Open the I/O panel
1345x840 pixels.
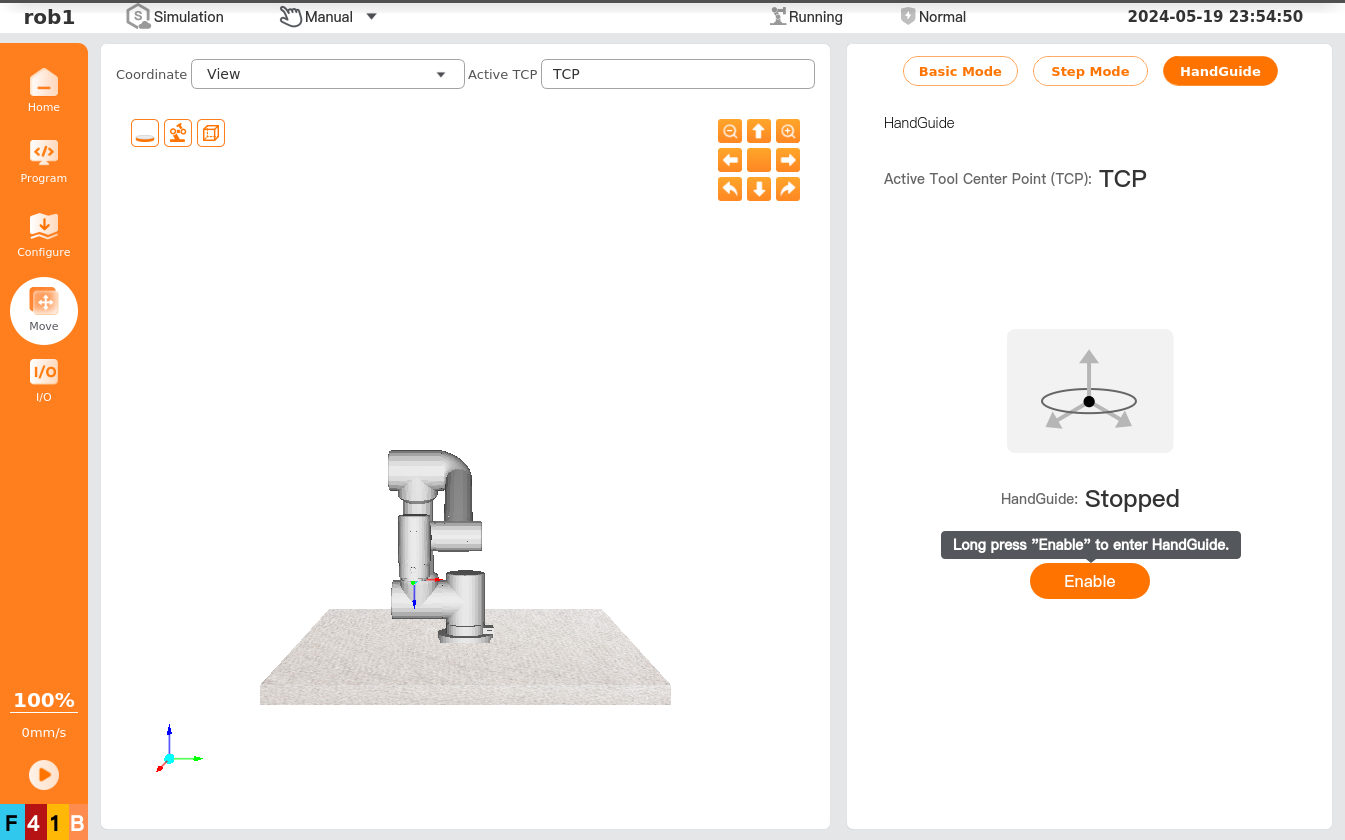(44, 380)
